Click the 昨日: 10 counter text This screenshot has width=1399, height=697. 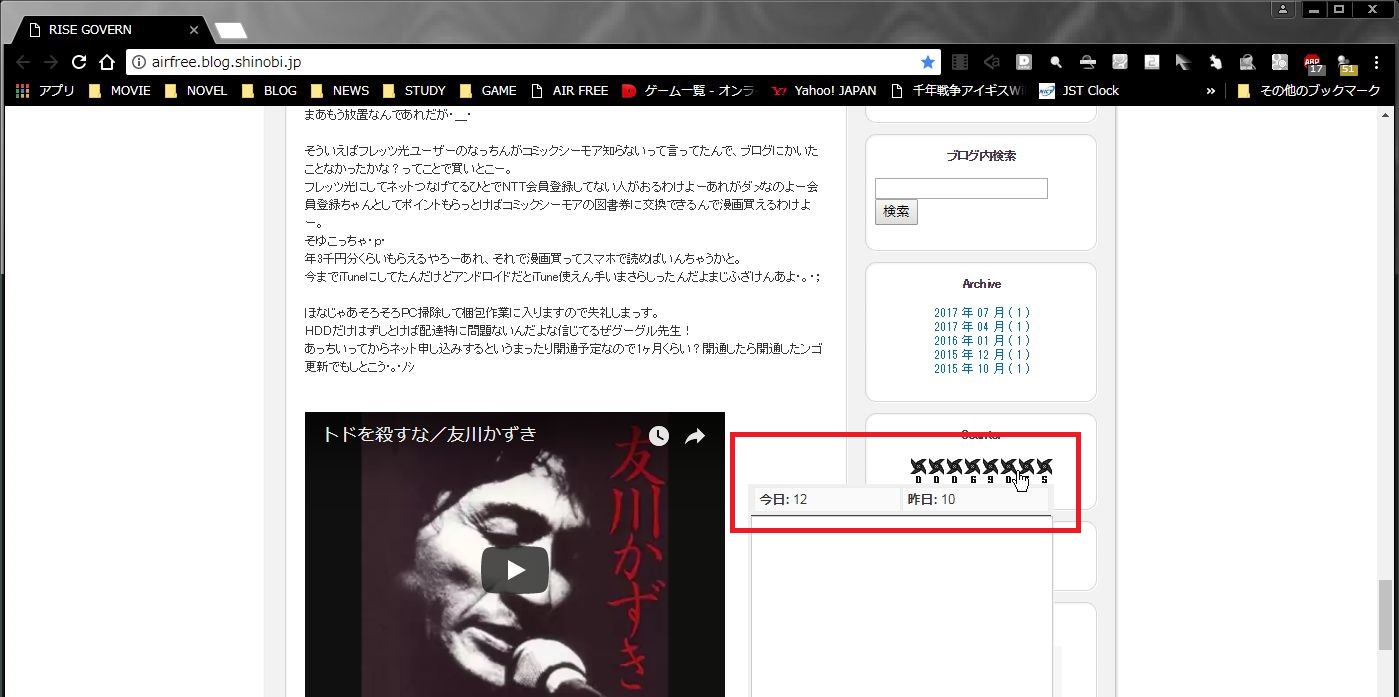pyautogui.click(x=931, y=499)
